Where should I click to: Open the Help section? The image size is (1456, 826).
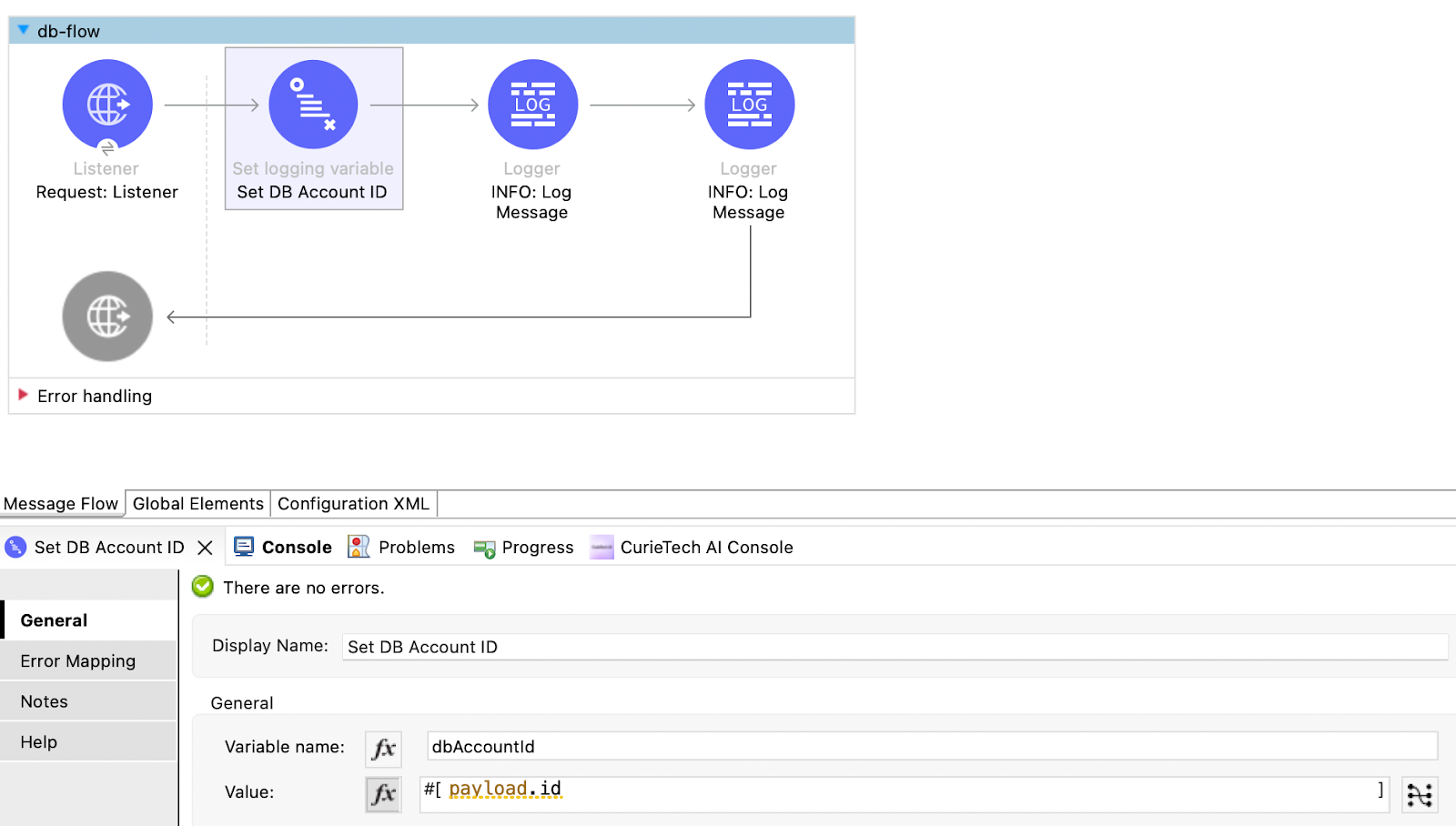37,740
